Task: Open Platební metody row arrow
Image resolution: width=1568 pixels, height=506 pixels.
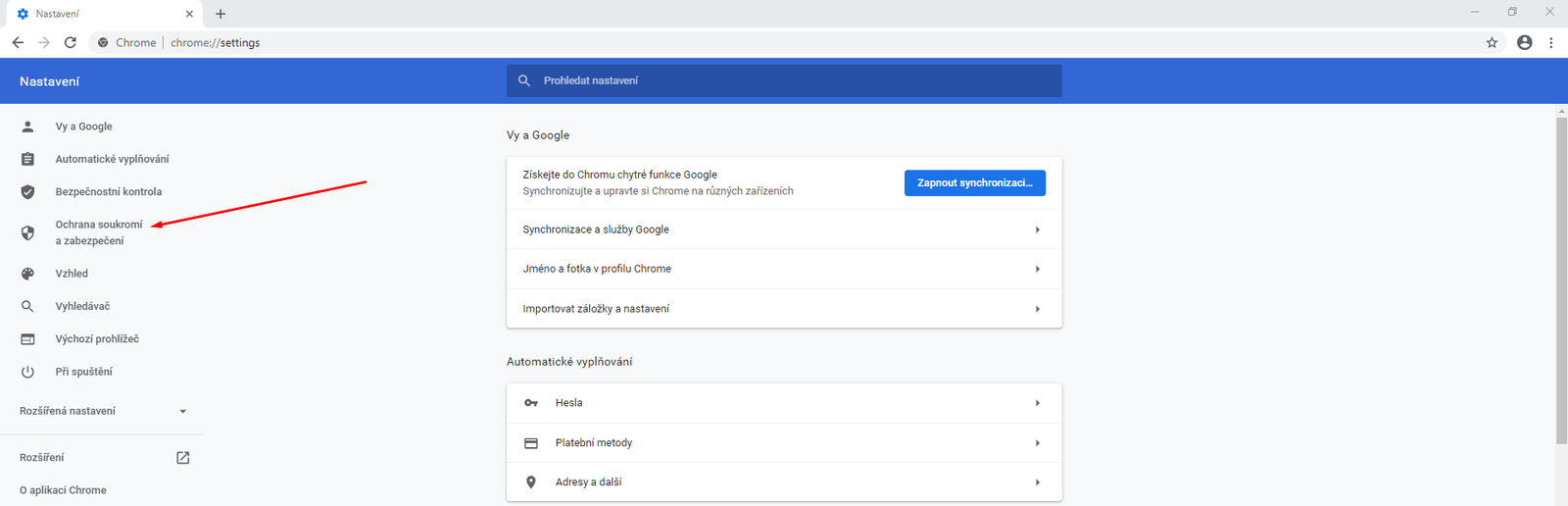Action: pyautogui.click(x=1037, y=443)
